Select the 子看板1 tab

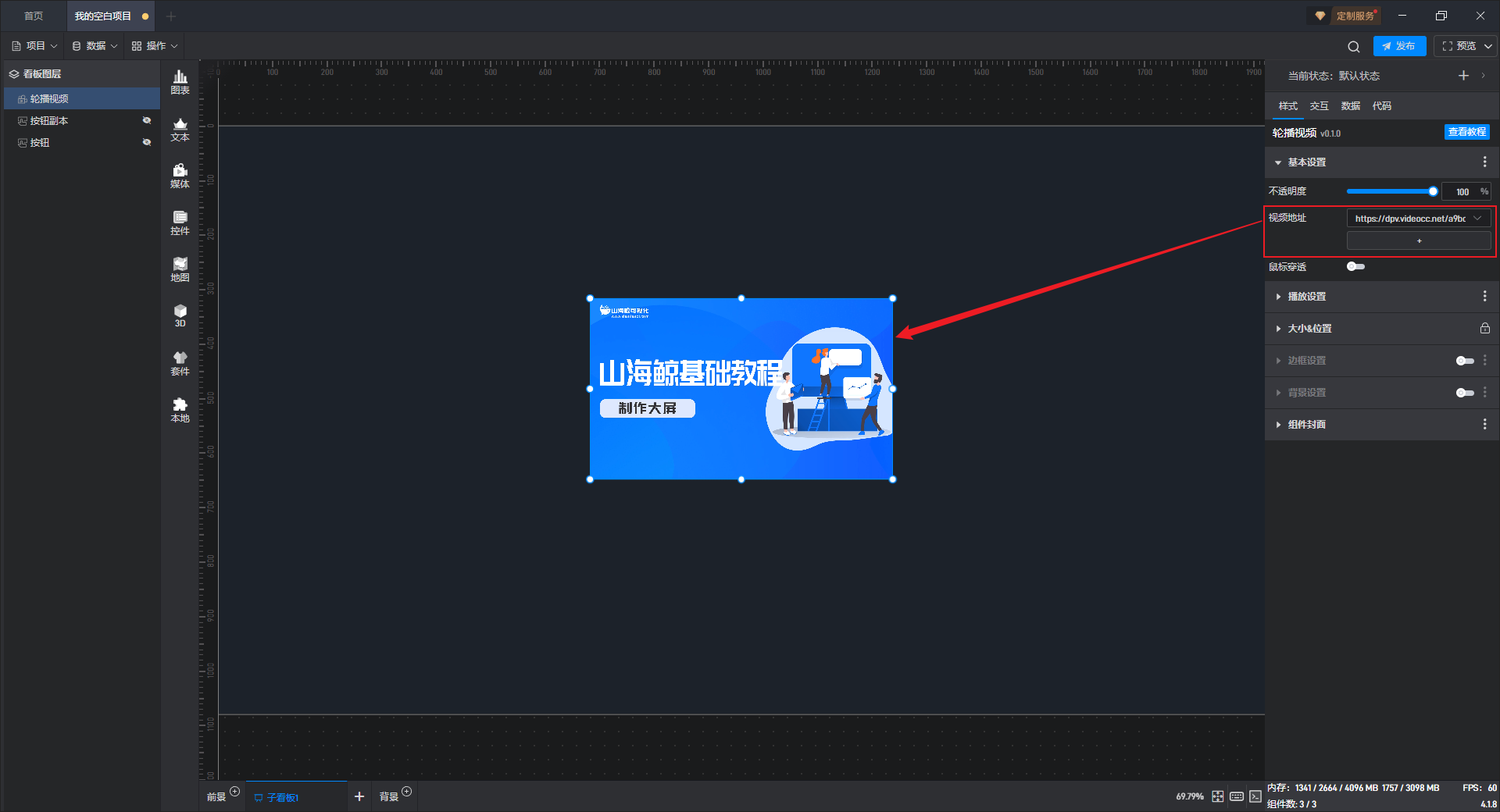[x=296, y=797]
